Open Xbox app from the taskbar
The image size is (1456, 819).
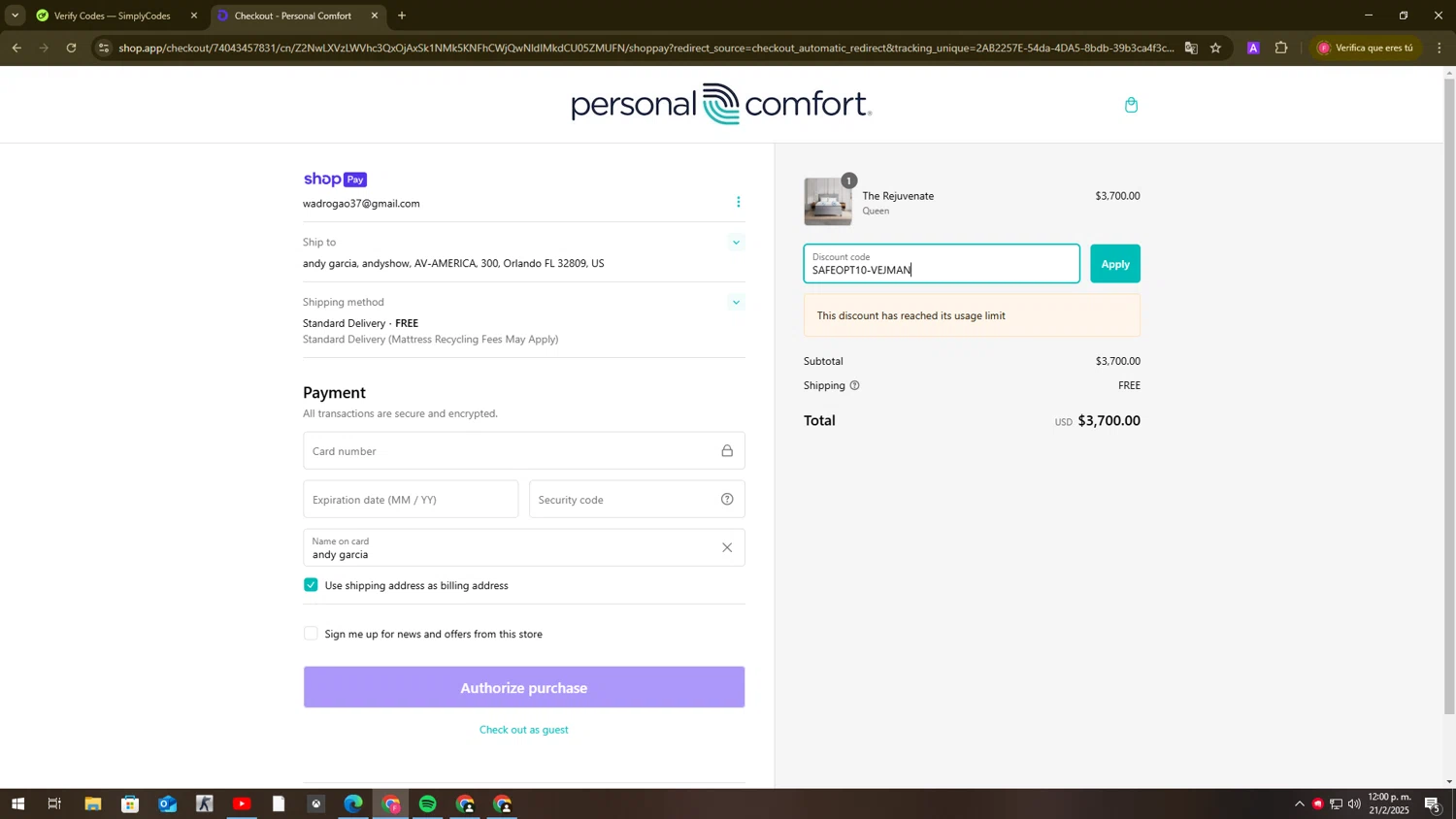pos(315,804)
